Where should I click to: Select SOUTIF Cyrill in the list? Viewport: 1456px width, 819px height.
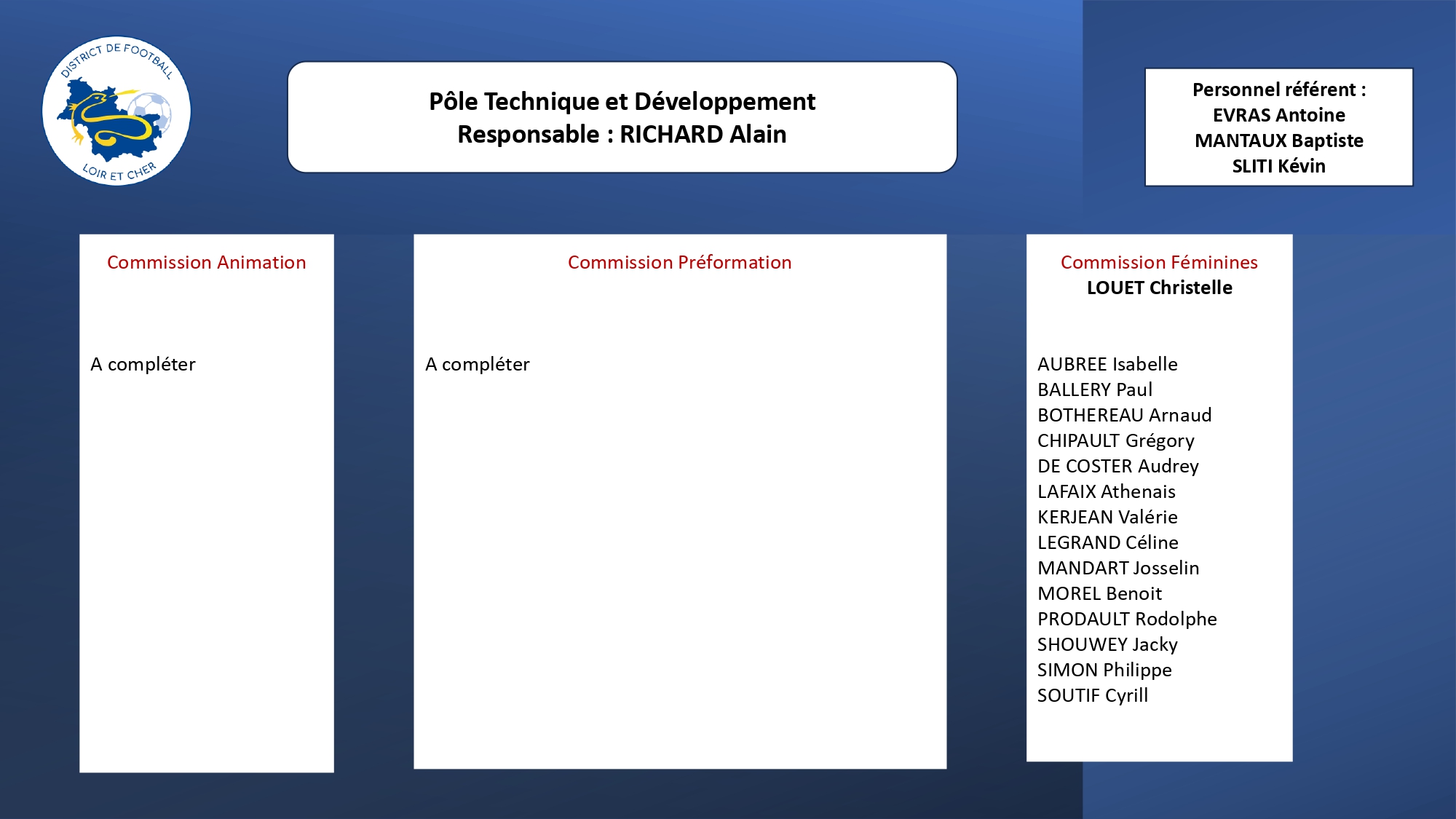[x=1093, y=695]
